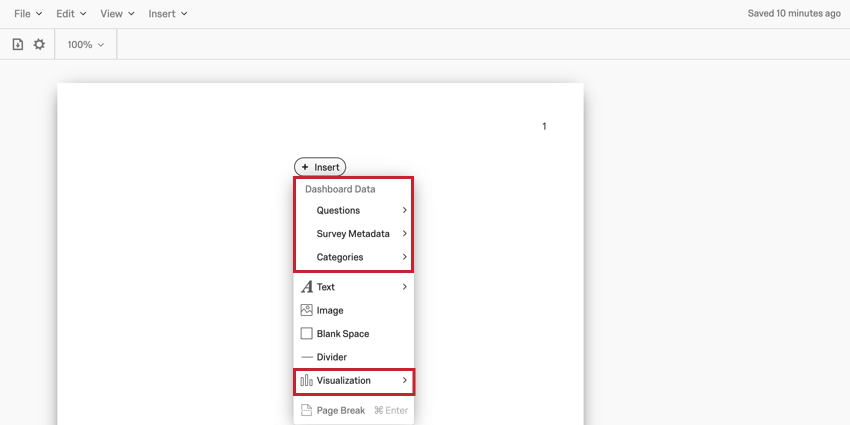Click the Visualization bar chart icon

(306, 381)
